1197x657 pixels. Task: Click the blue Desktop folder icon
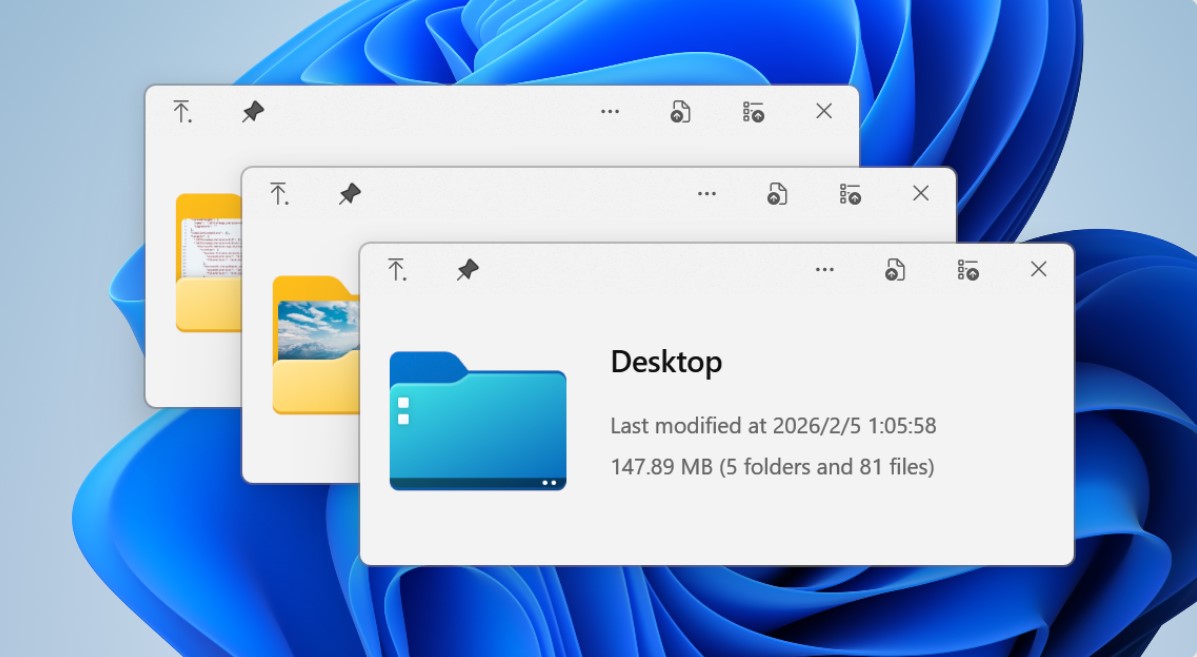point(477,421)
